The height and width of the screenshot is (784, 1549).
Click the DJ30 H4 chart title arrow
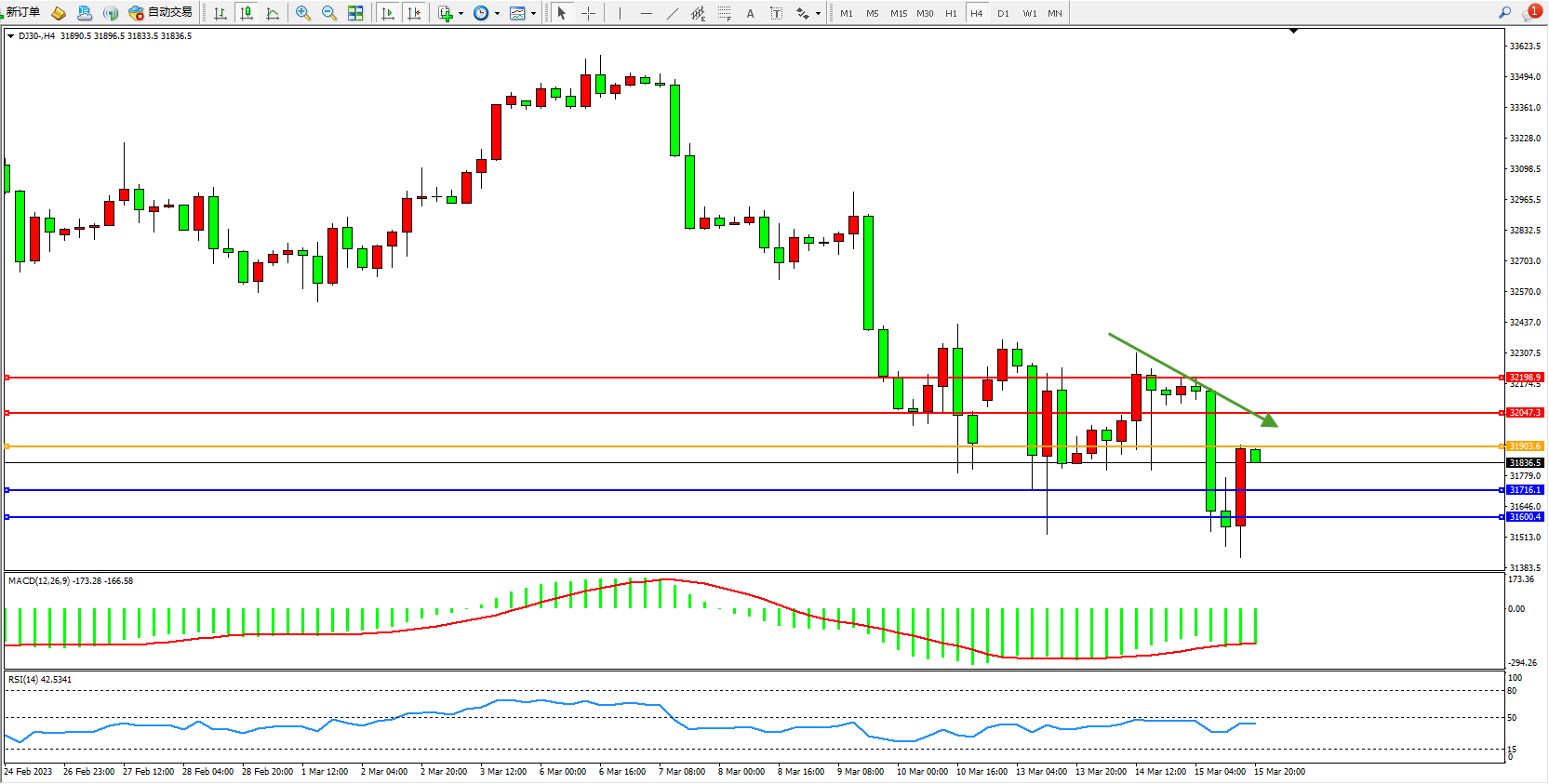(x=10, y=36)
